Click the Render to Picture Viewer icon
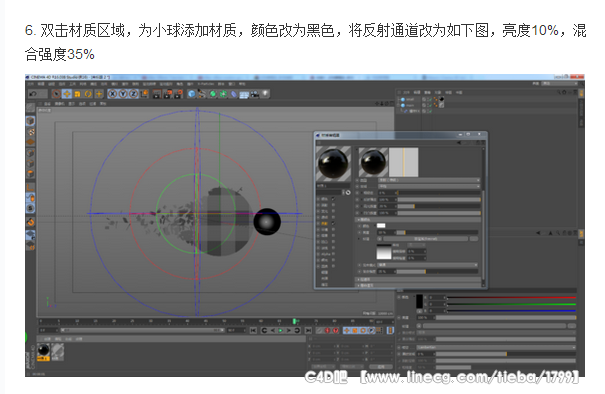Screen dimensions: 605x394 pos(167,94)
